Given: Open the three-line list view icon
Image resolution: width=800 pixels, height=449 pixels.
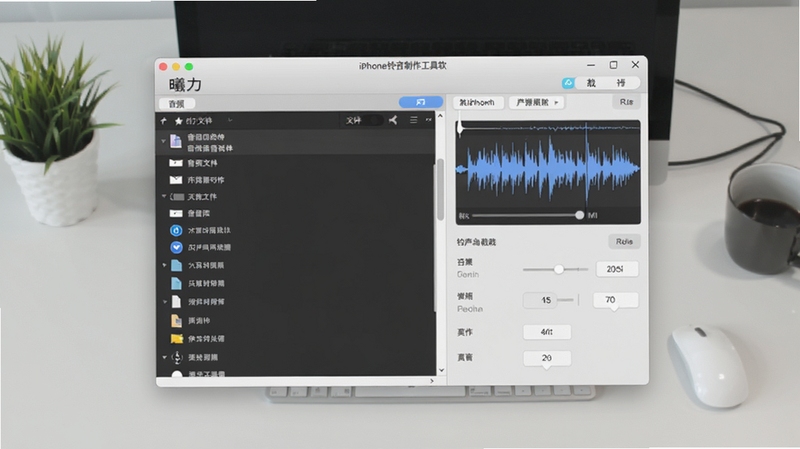Looking at the screenshot, I should [414, 120].
